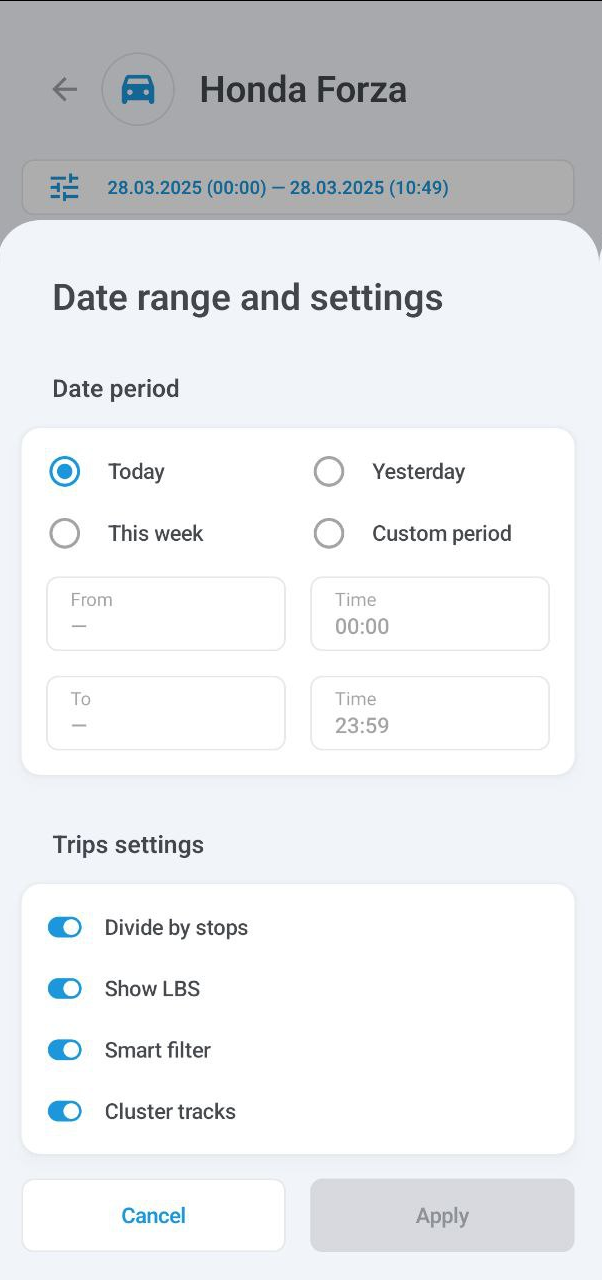Screen dimensions: 602x1280
Task: Open the To date field
Action: [x=166, y=713]
